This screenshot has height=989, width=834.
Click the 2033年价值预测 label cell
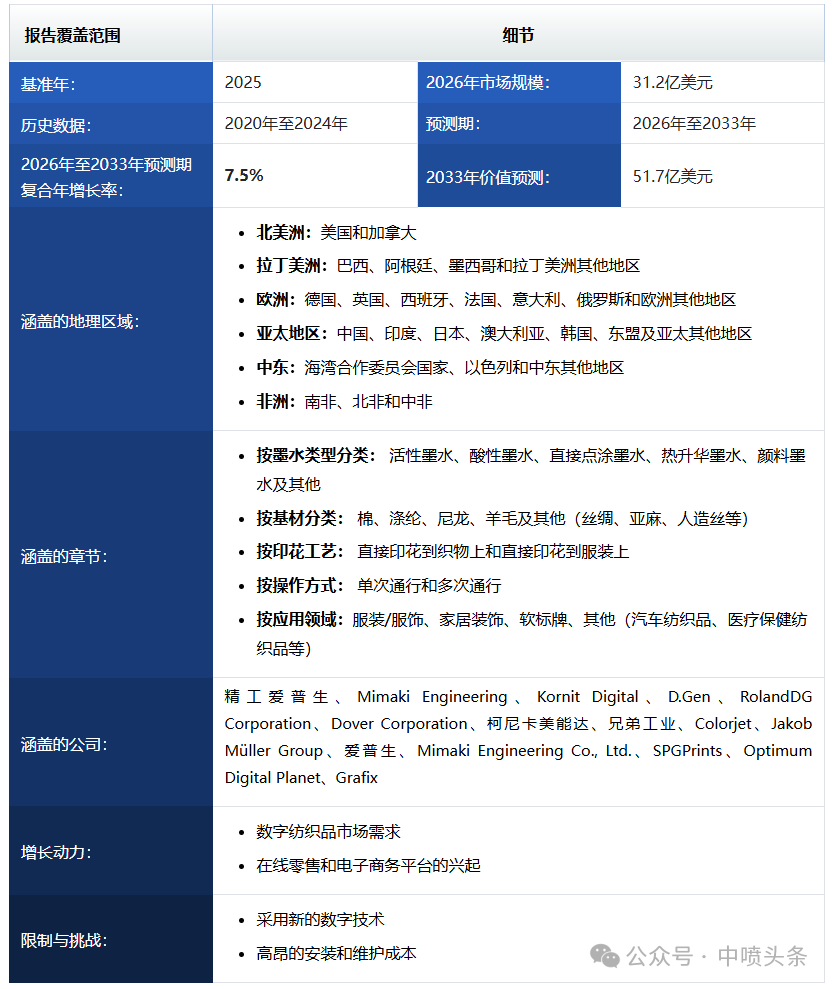[x=519, y=176]
